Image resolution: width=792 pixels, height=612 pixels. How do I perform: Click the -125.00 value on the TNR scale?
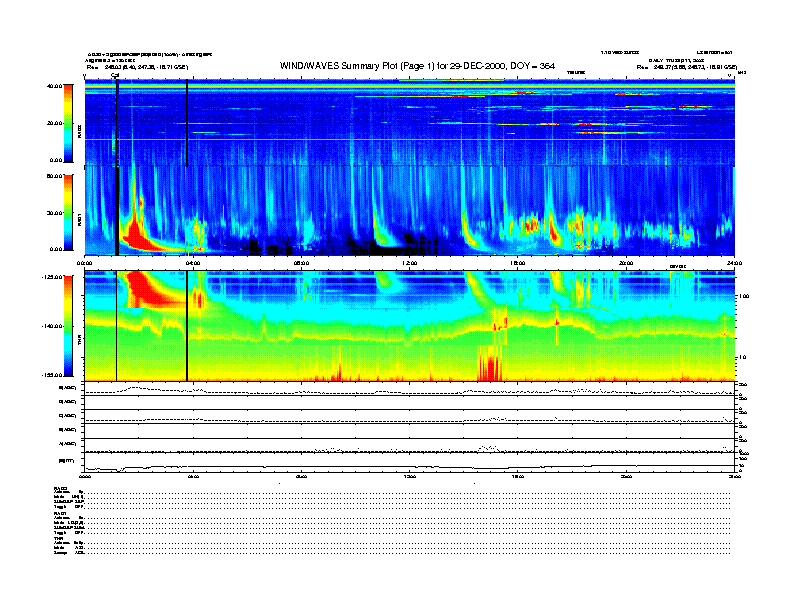pyautogui.click(x=52, y=277)
